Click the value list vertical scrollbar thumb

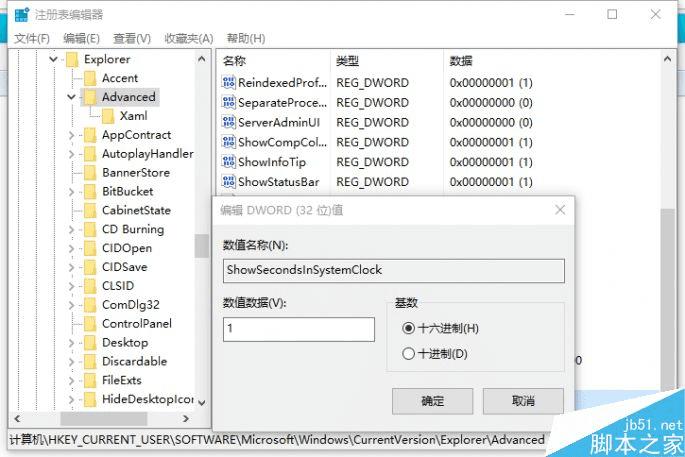(x=668, y=299)
